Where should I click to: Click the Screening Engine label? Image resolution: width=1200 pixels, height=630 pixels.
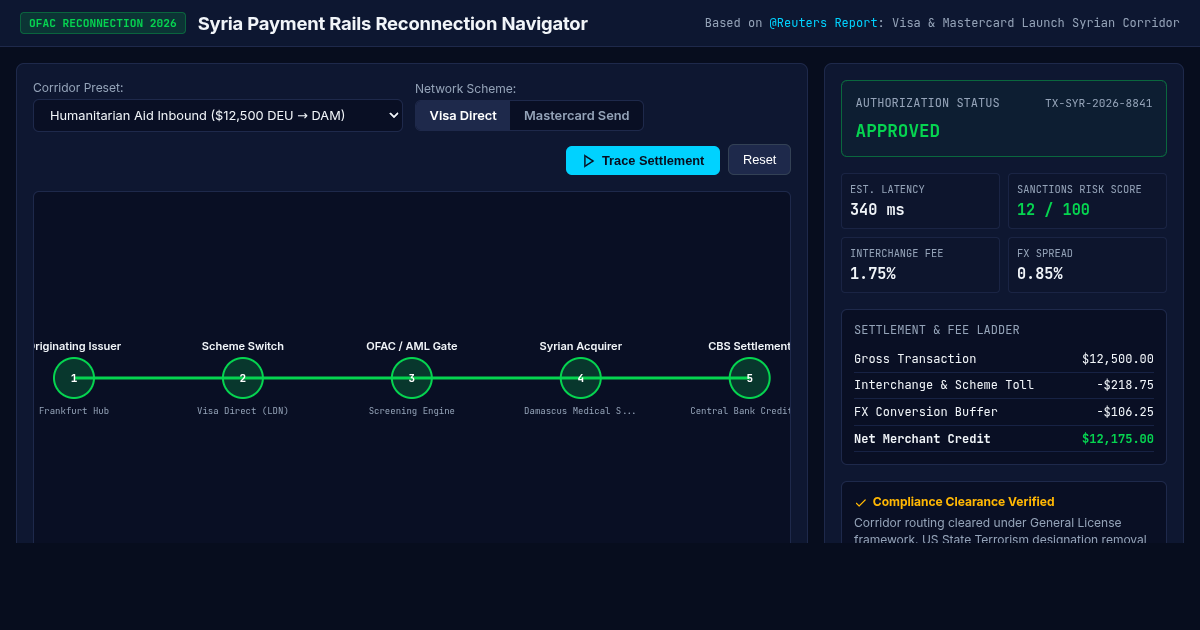point(412,411)
